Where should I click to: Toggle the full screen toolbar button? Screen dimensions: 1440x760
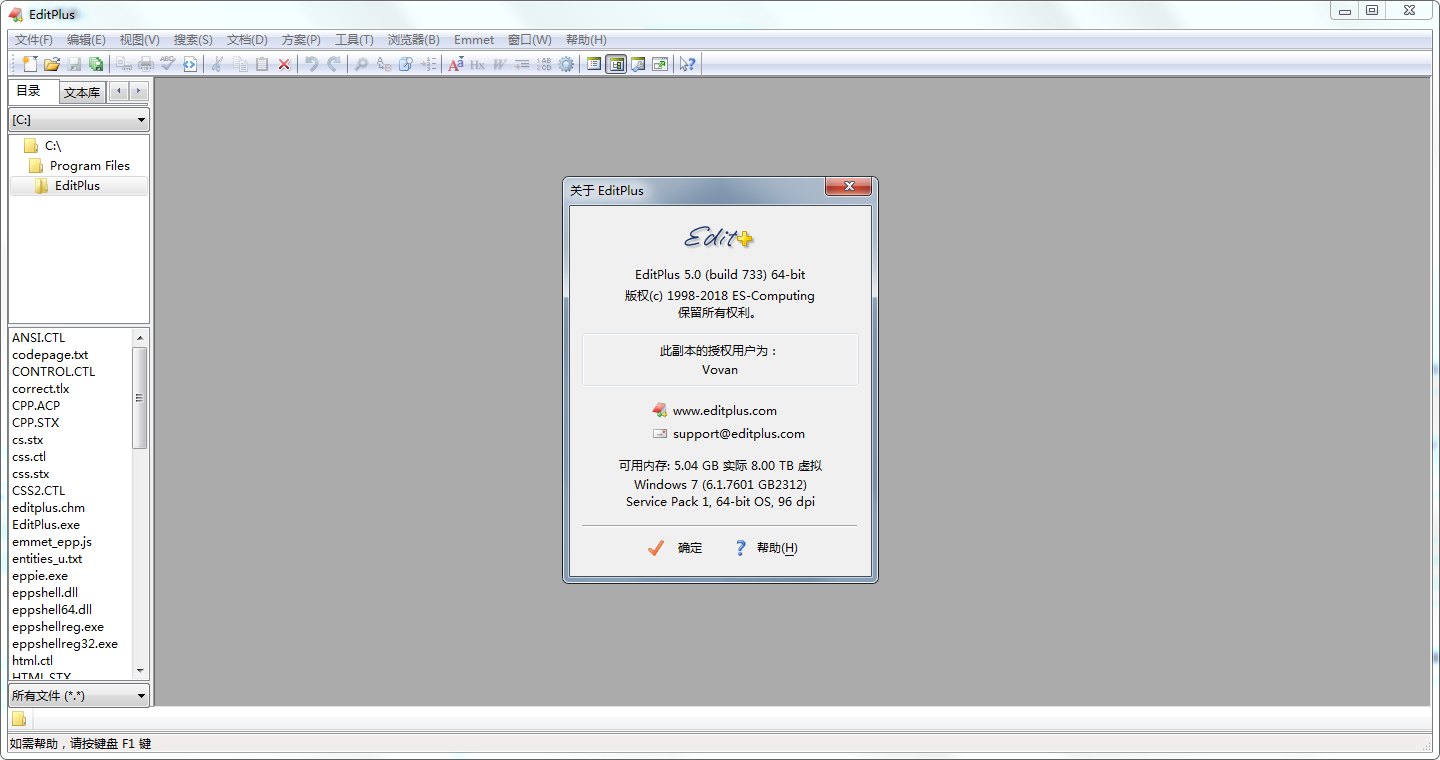(x=660, y=64)
